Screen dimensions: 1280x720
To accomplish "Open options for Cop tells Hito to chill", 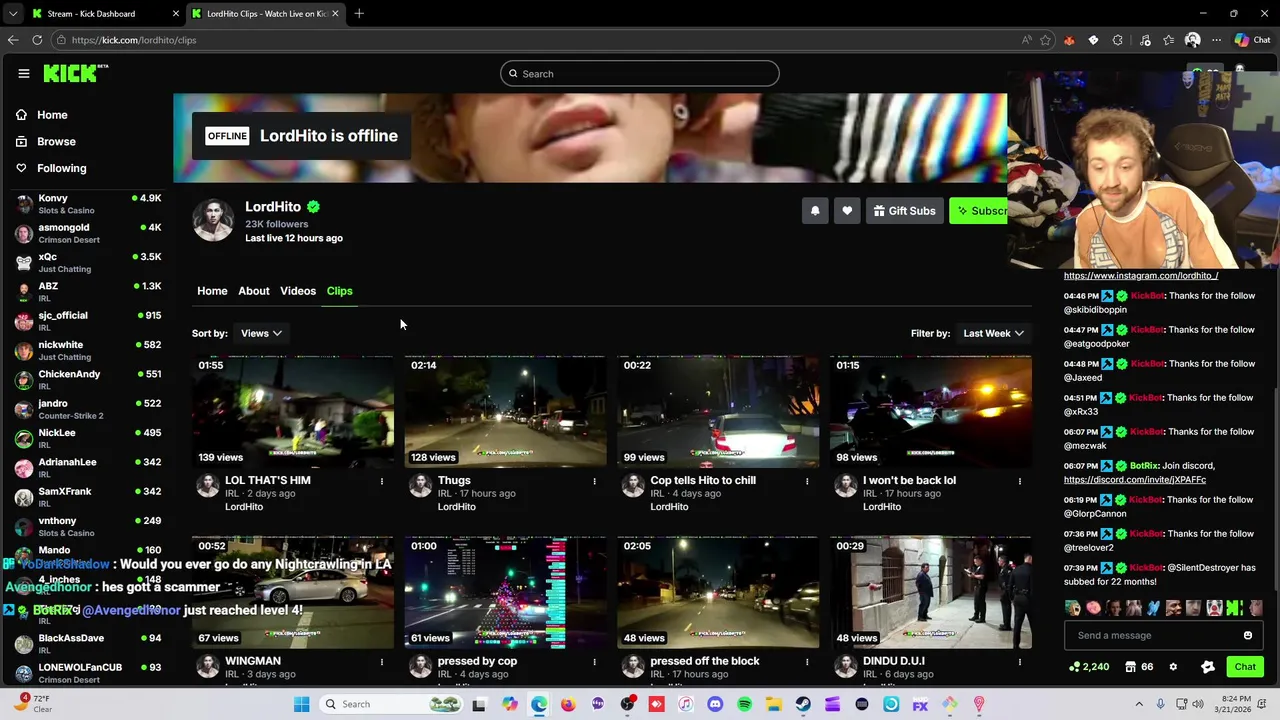I will coord(807,481).
